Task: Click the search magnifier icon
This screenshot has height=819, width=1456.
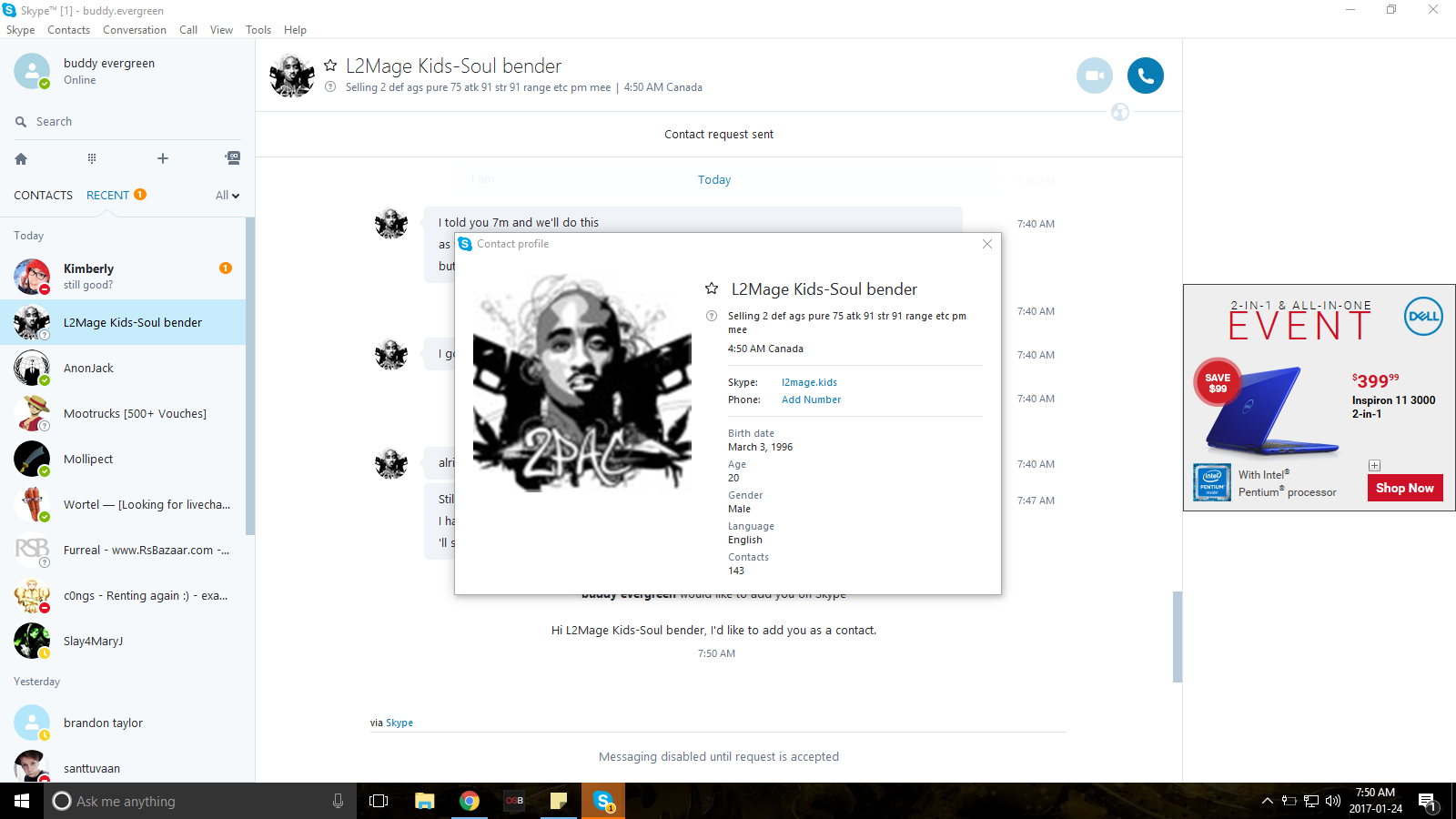Action: point(21,122)
